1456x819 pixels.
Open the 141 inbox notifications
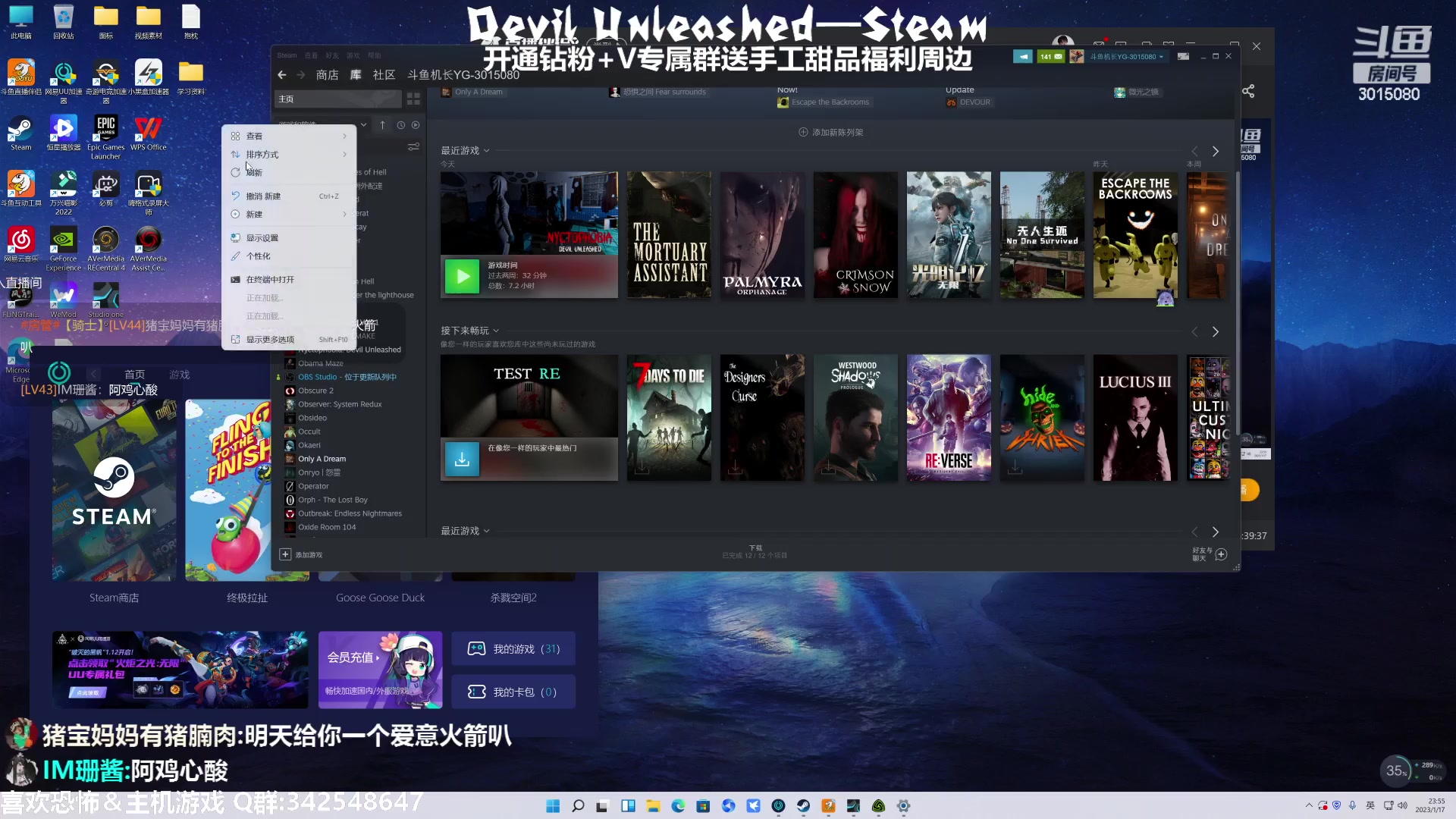1050,57
